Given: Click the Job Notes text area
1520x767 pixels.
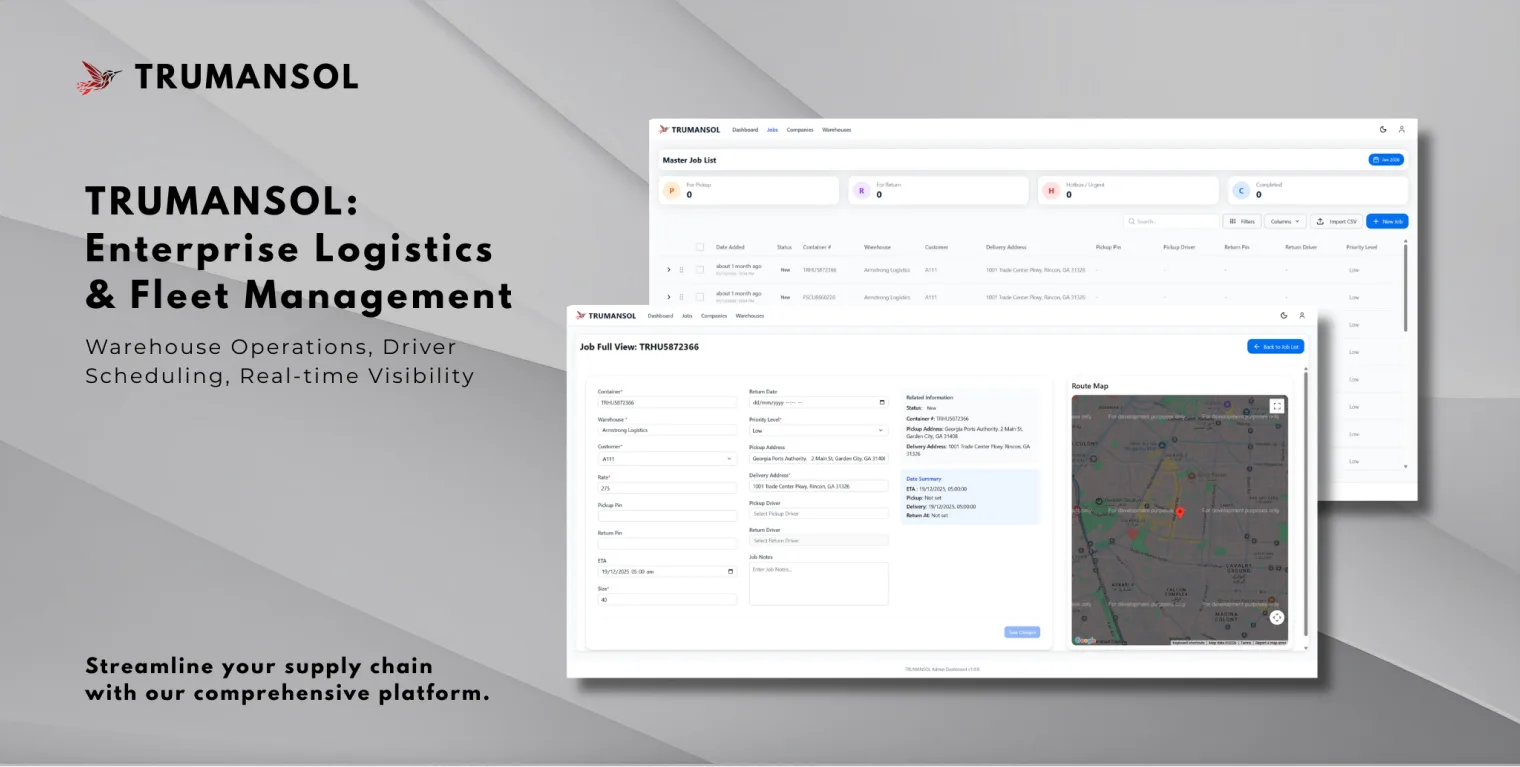Looking at the screenshot, I should (818, 583).
